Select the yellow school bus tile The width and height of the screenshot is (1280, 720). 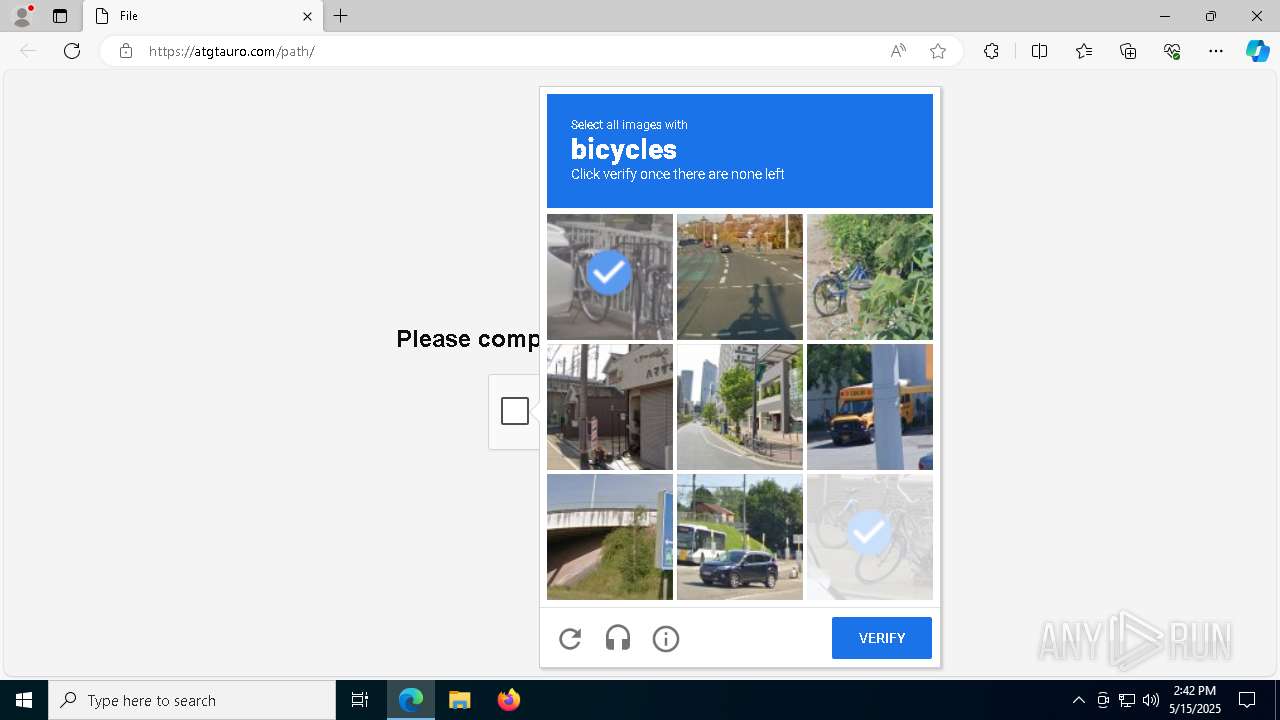(x=870, y=407)
